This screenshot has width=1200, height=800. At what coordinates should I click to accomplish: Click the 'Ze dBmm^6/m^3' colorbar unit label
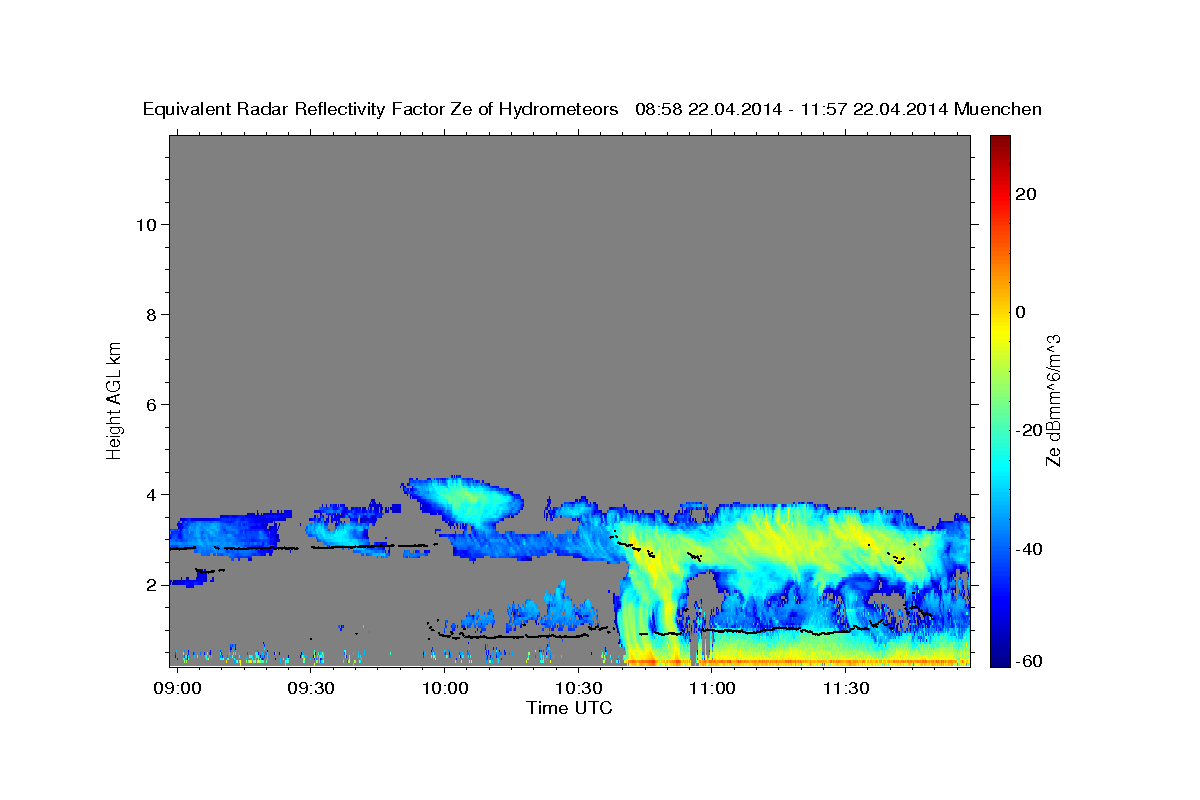[x=1053, y=399]
